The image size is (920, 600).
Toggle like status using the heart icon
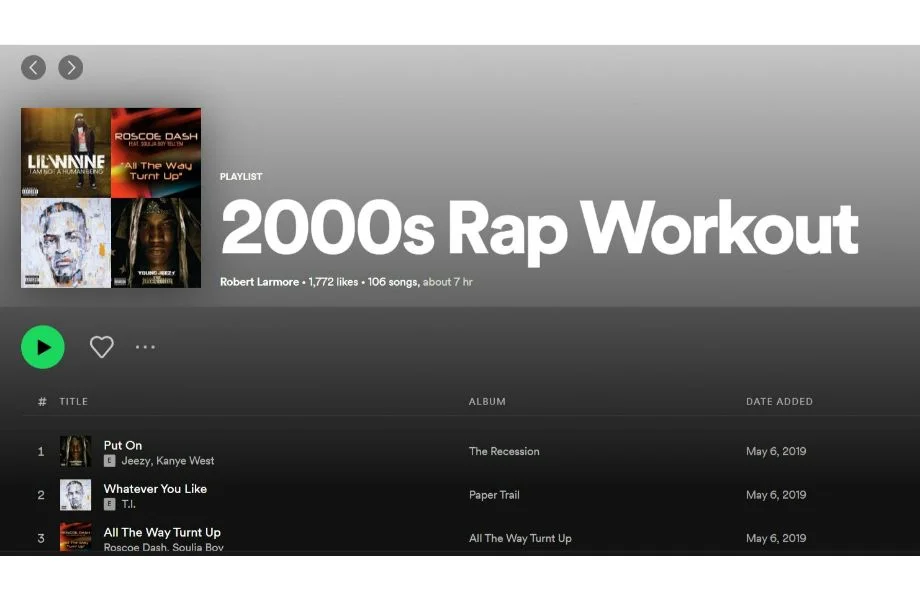point(102,346)
